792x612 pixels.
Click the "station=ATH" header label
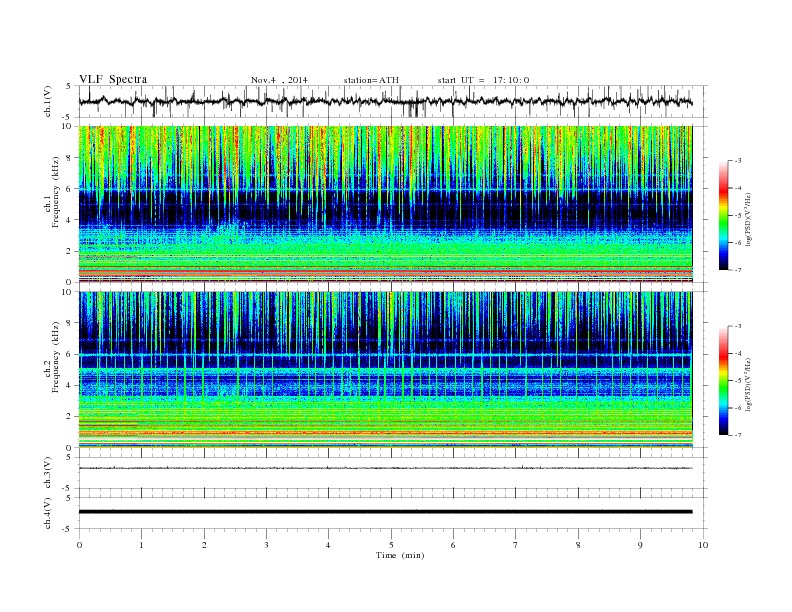click(x=371, y=80)
